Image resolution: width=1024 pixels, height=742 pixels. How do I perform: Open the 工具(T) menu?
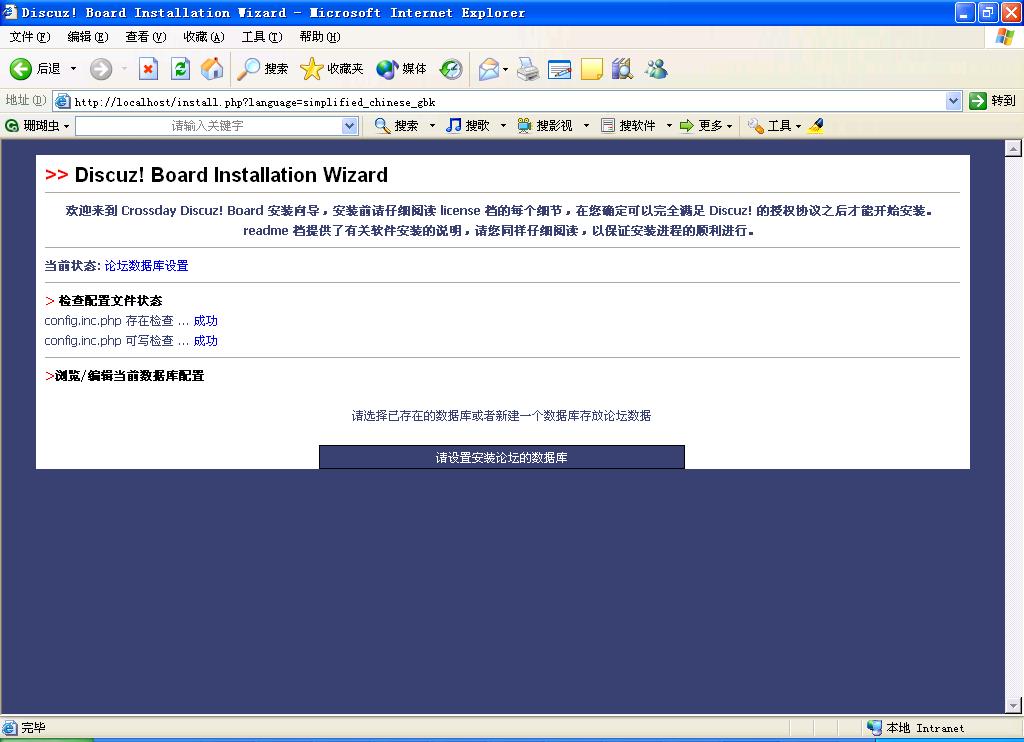(x=262, y=37)
